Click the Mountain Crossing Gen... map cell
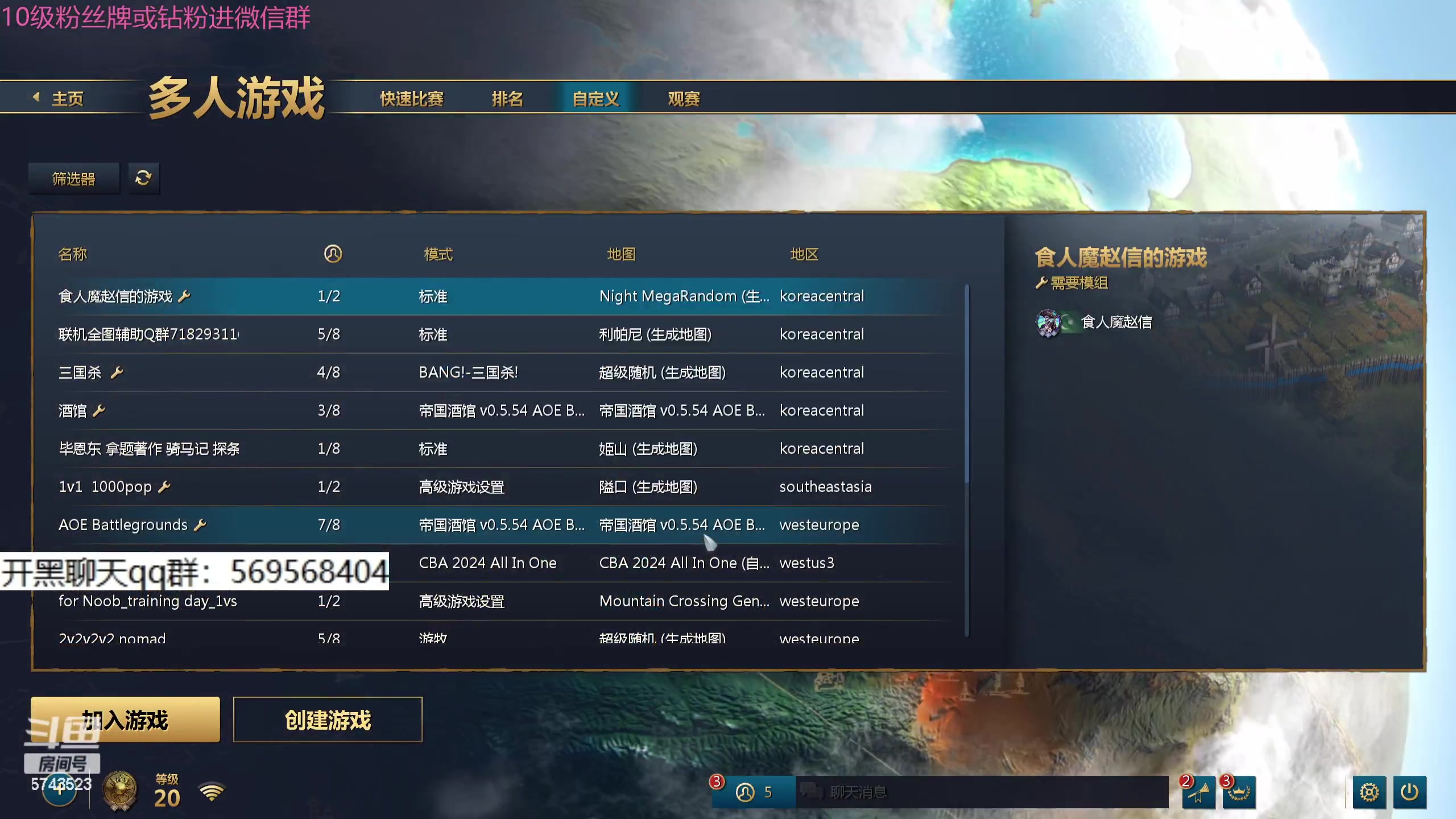Viewport: 1456px width, 819px height. point(684,601)
